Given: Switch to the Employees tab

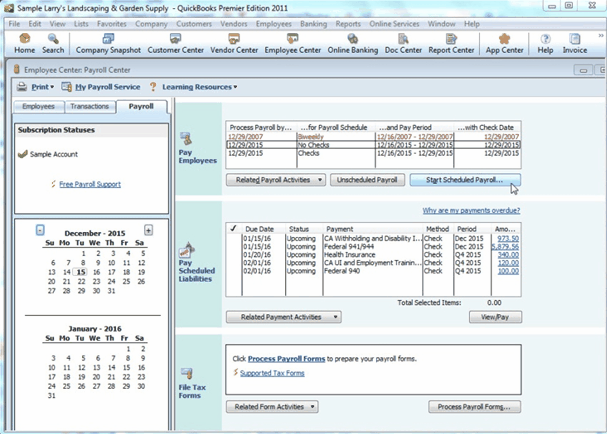Looking at the screenshot, I should click(x=38, y=106).
